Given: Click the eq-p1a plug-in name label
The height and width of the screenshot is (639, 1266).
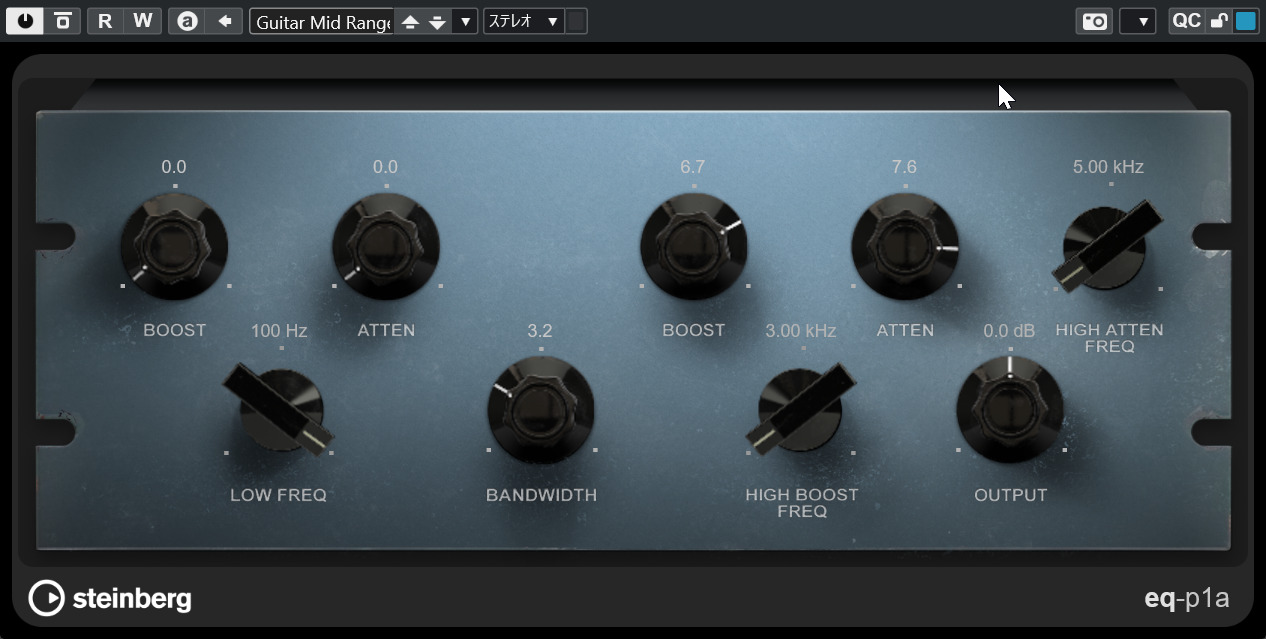Looking at the screenshot, I should [1187, 599].
